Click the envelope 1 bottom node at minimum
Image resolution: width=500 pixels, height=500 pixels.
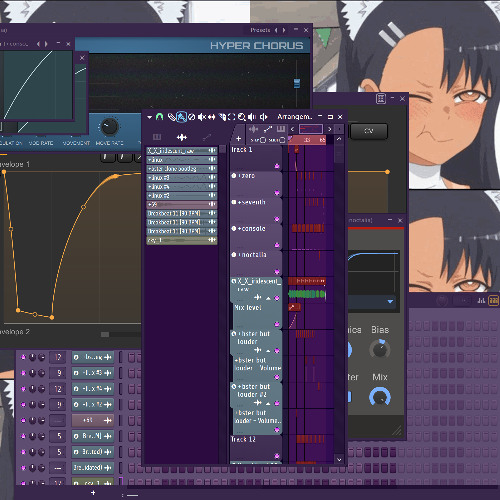(x=52, y=317)
